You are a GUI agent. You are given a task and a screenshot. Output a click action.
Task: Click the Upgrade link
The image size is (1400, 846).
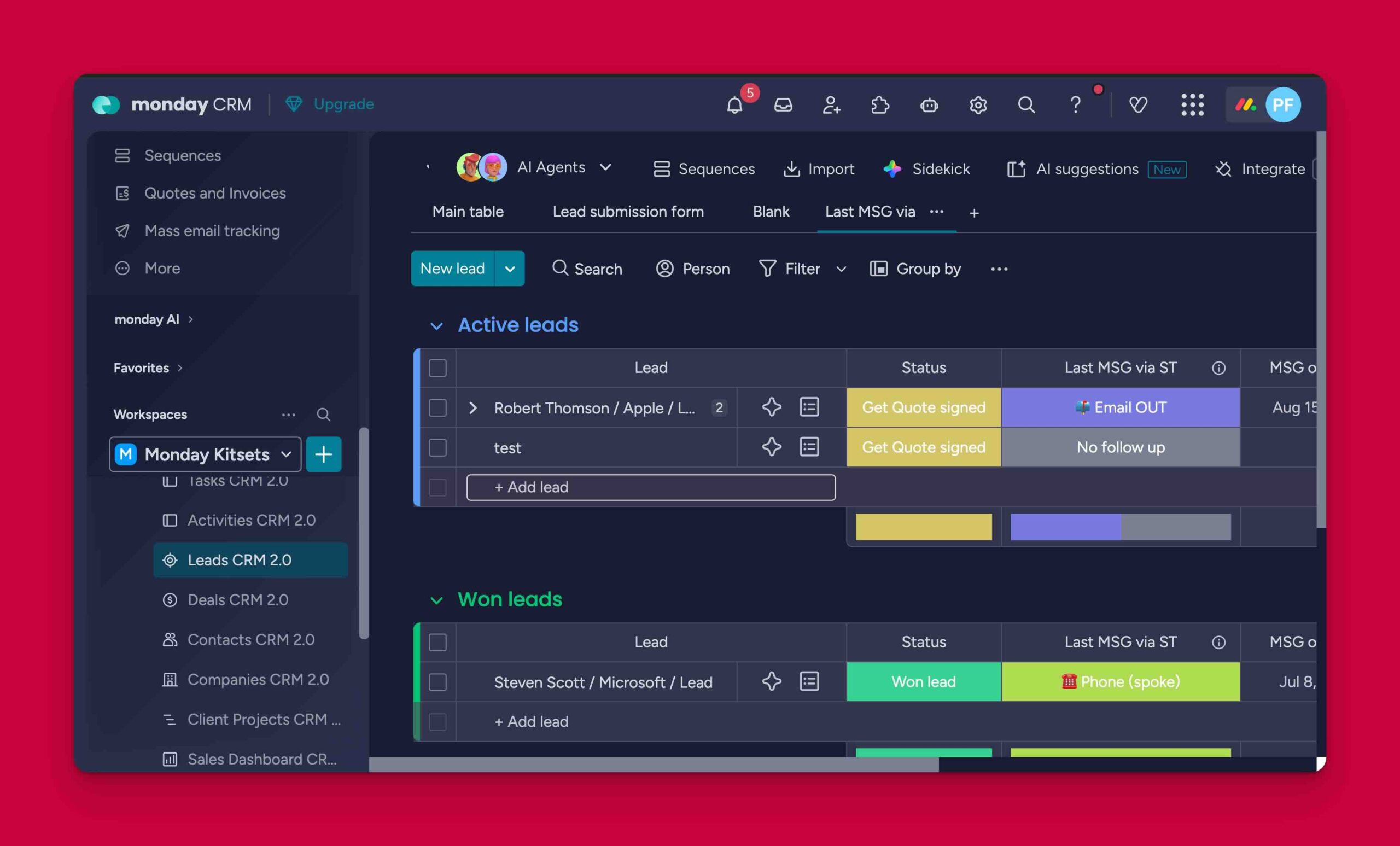(343, 104)
